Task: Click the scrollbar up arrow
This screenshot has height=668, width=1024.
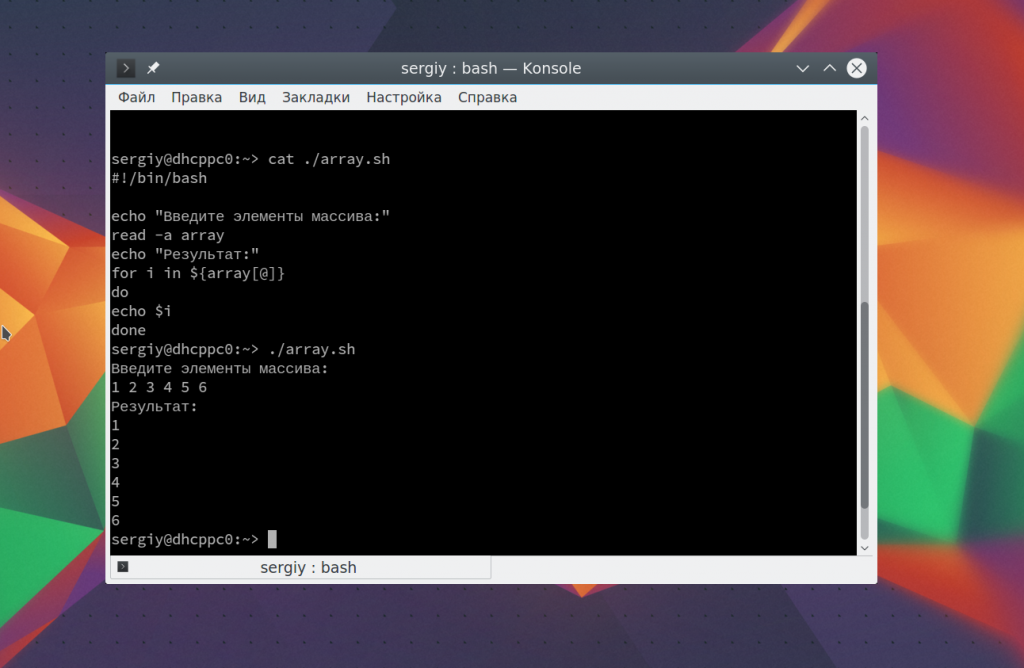Action: 865,120
